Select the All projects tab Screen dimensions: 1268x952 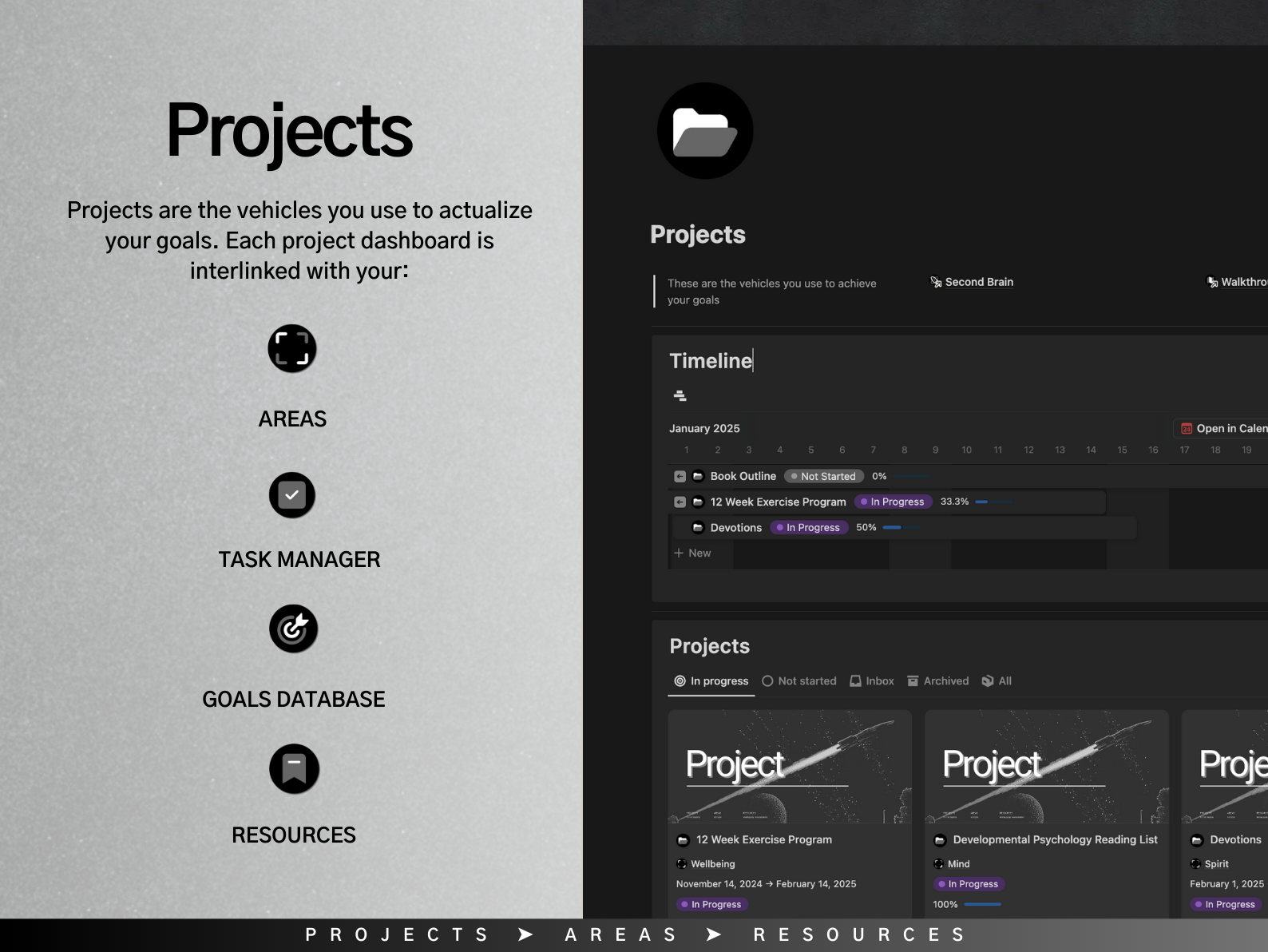997,681
